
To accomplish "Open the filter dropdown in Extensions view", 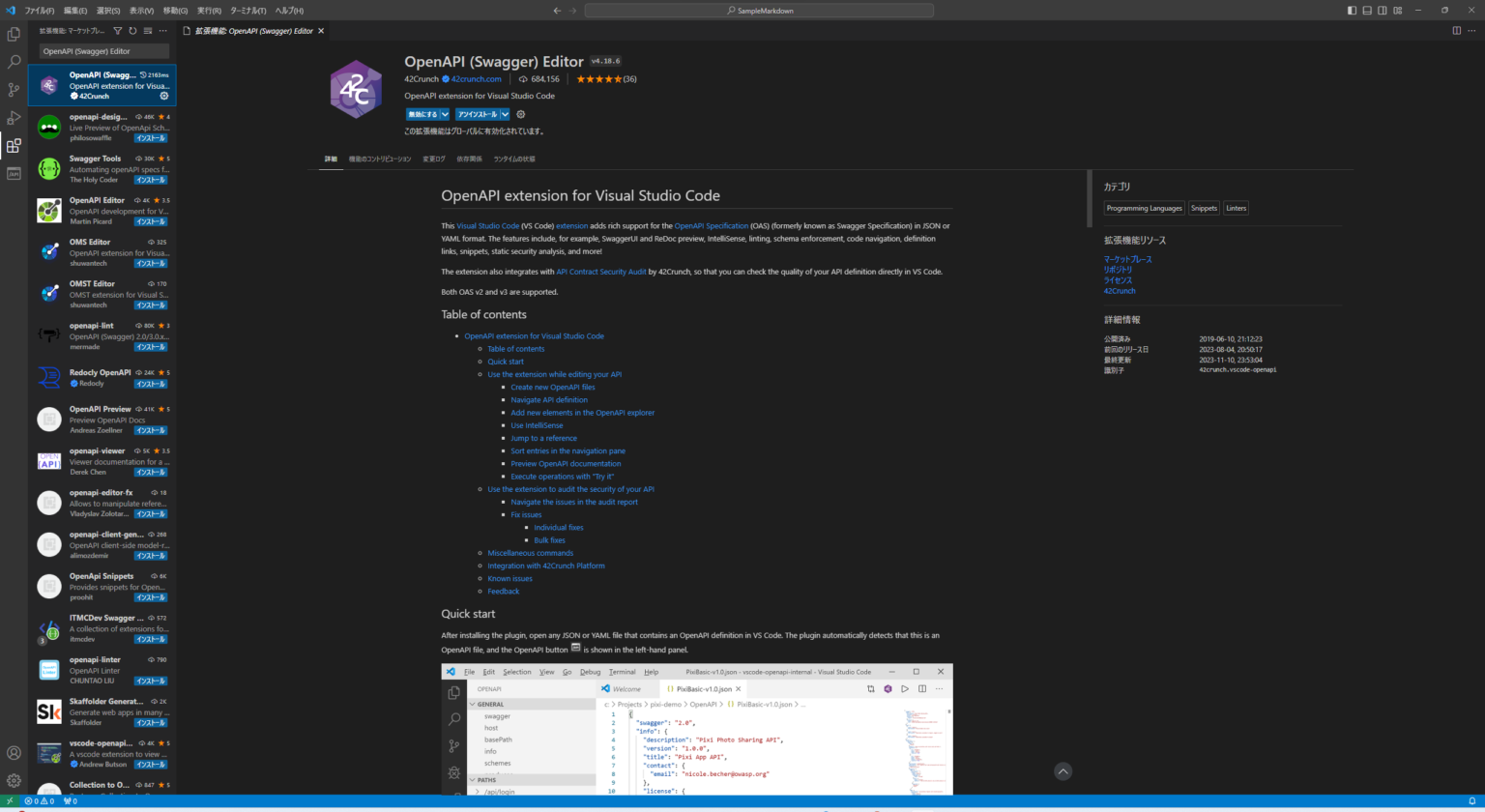I will tap(117, 30).
